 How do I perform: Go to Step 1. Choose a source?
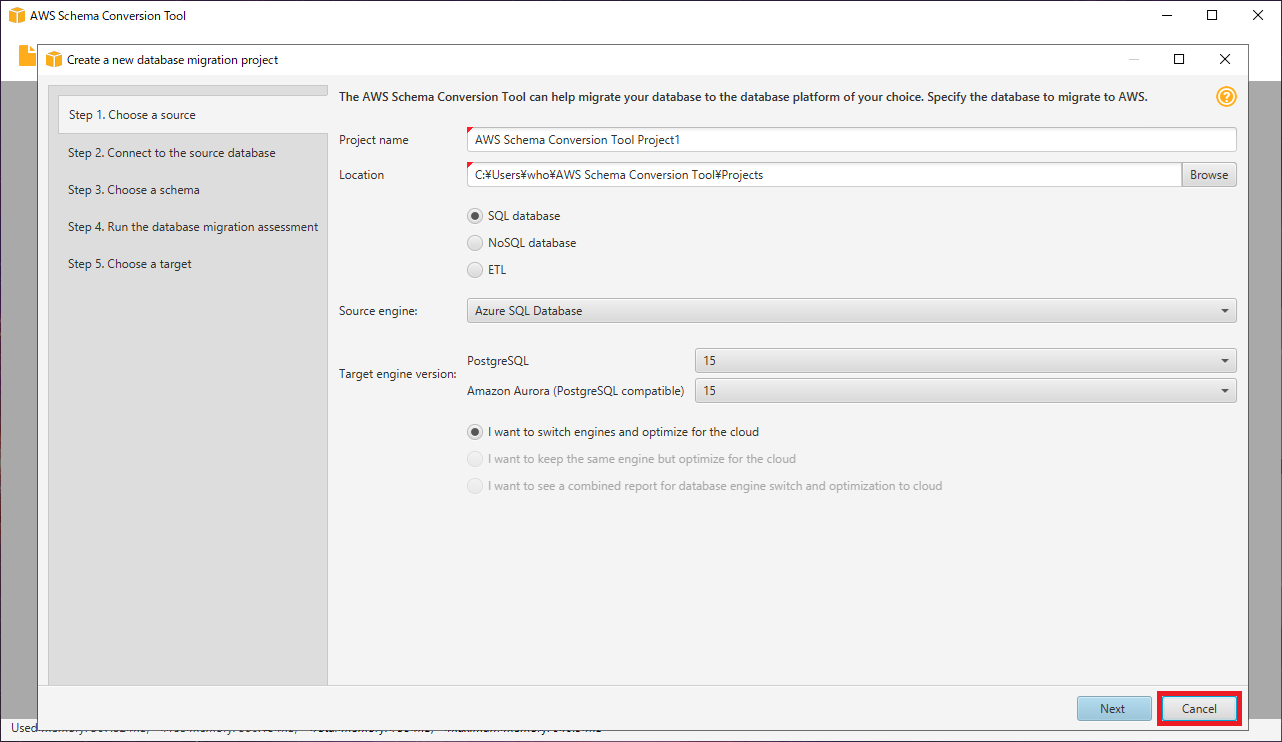132,115
